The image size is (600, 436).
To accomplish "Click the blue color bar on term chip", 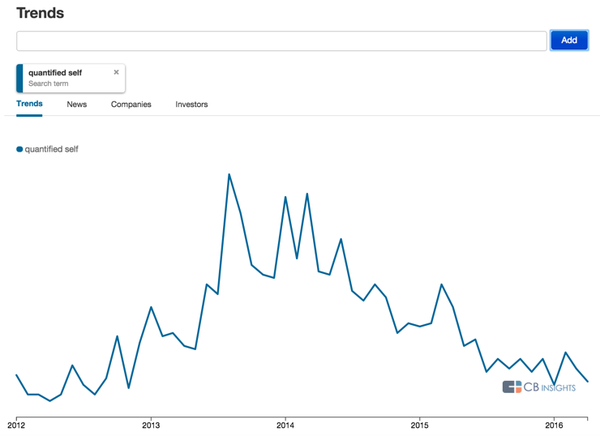I will tap(20, 78).
